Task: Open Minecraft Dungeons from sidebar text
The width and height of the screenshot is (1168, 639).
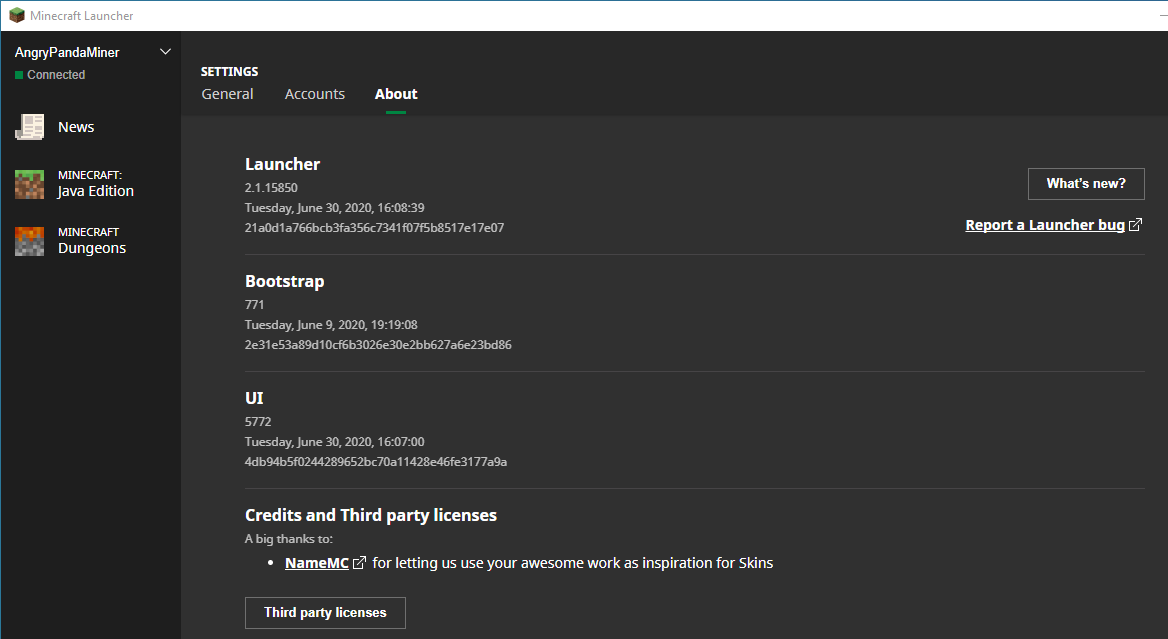Action: pyautogui.click(x=92, y=241)
